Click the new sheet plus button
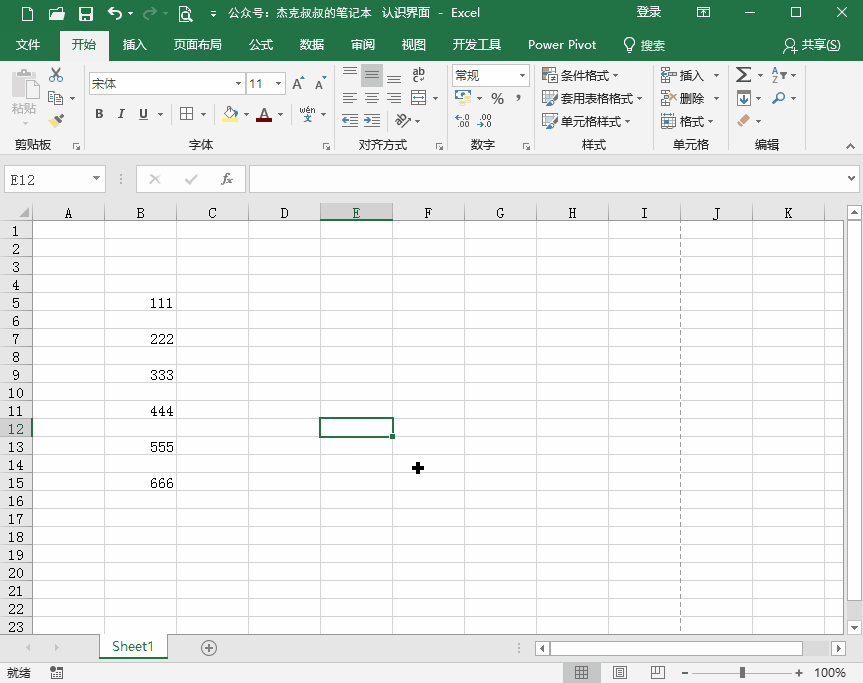863x683 pixels. pos(208,647)
